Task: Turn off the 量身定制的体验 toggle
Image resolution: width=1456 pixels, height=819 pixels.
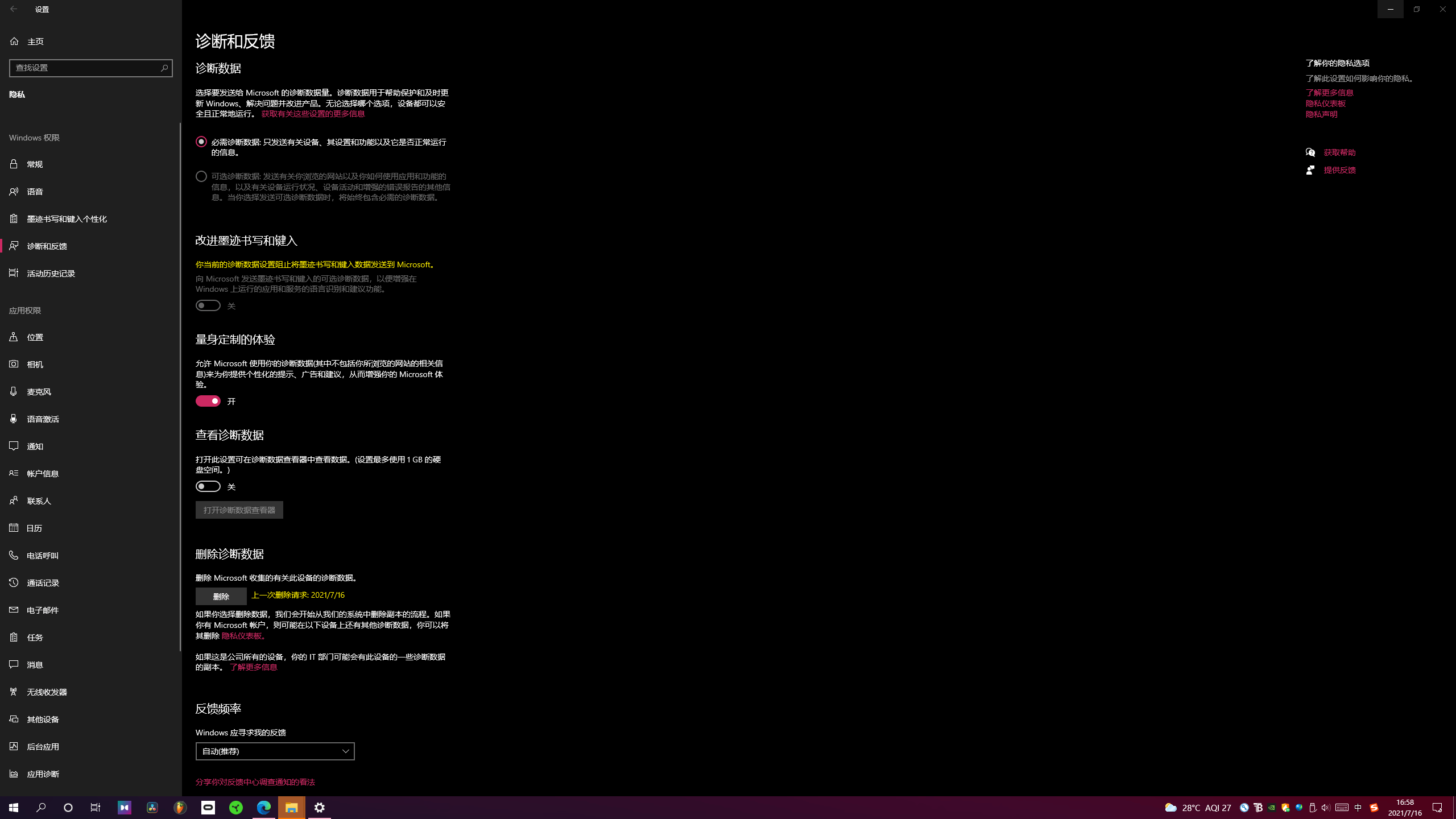Action: 208,401
